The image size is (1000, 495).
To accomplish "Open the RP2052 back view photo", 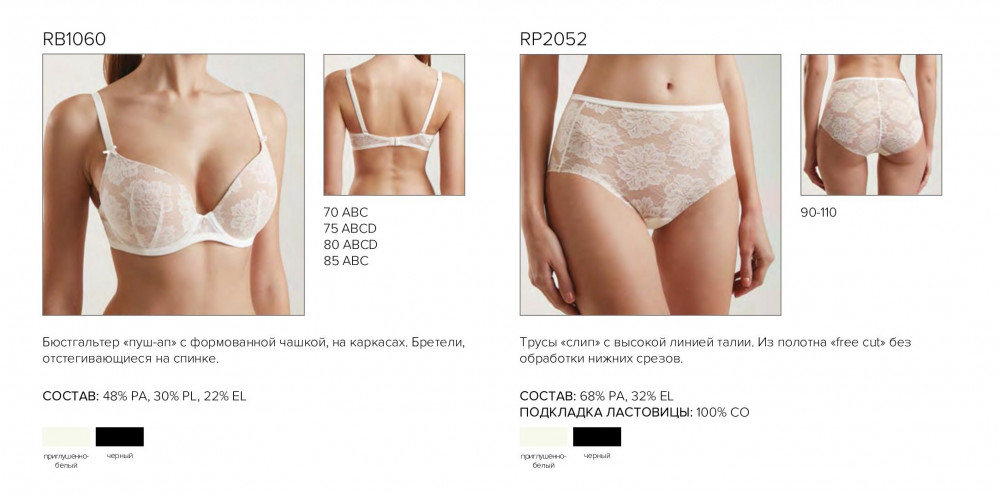I will 871,125.
